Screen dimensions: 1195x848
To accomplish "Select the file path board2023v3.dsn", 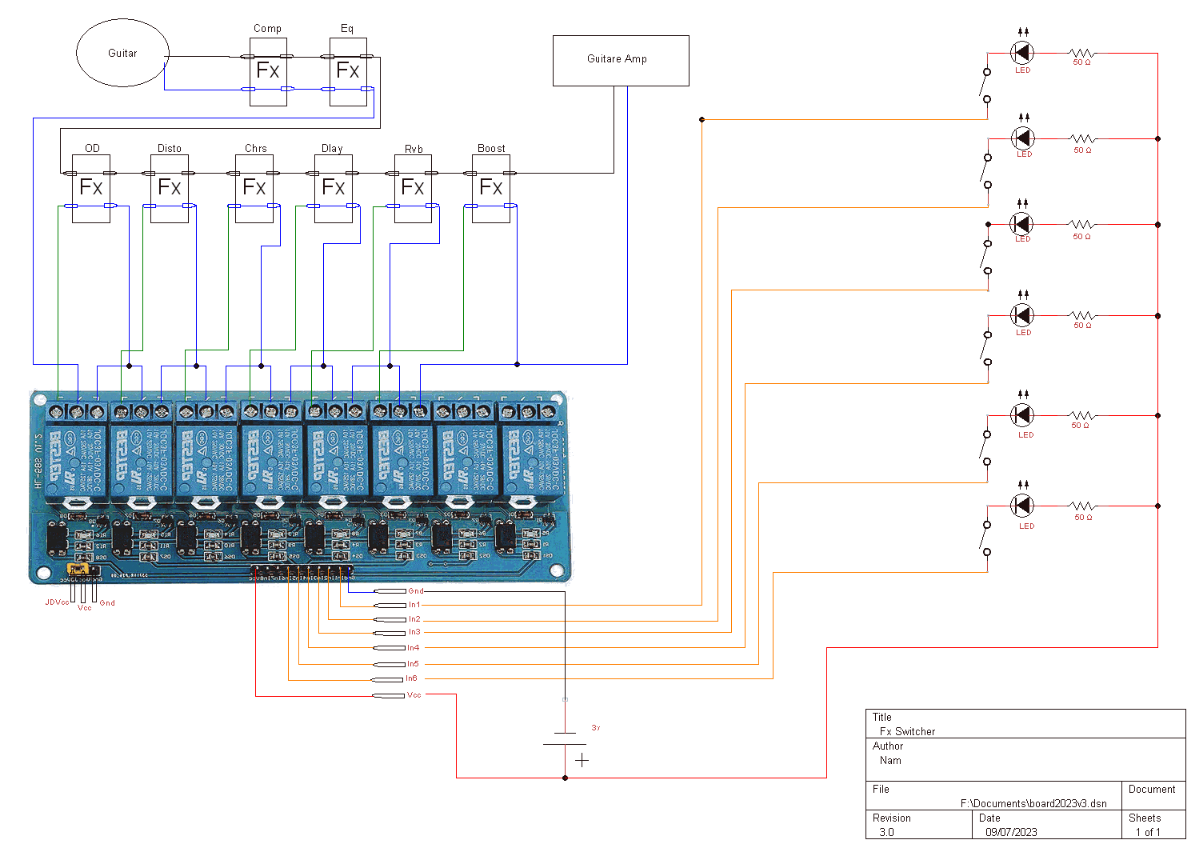I will coord(1033,803).
